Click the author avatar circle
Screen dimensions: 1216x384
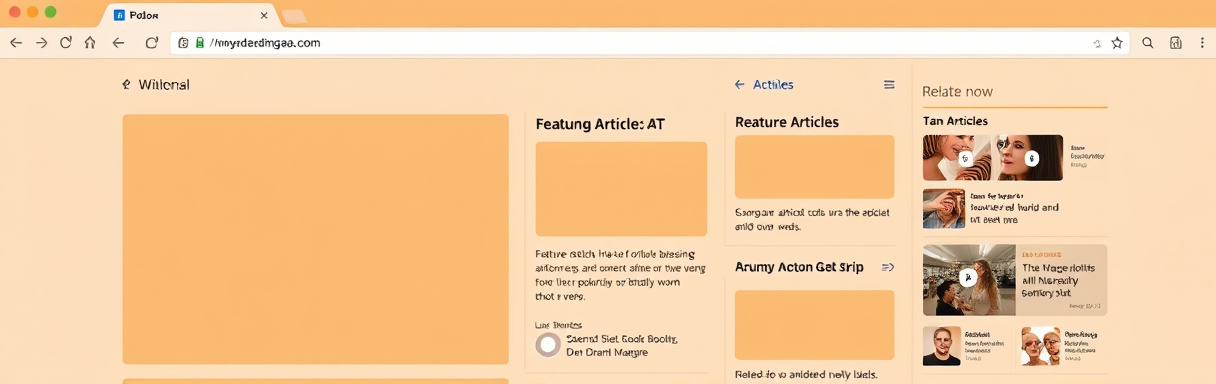[548, 345]
